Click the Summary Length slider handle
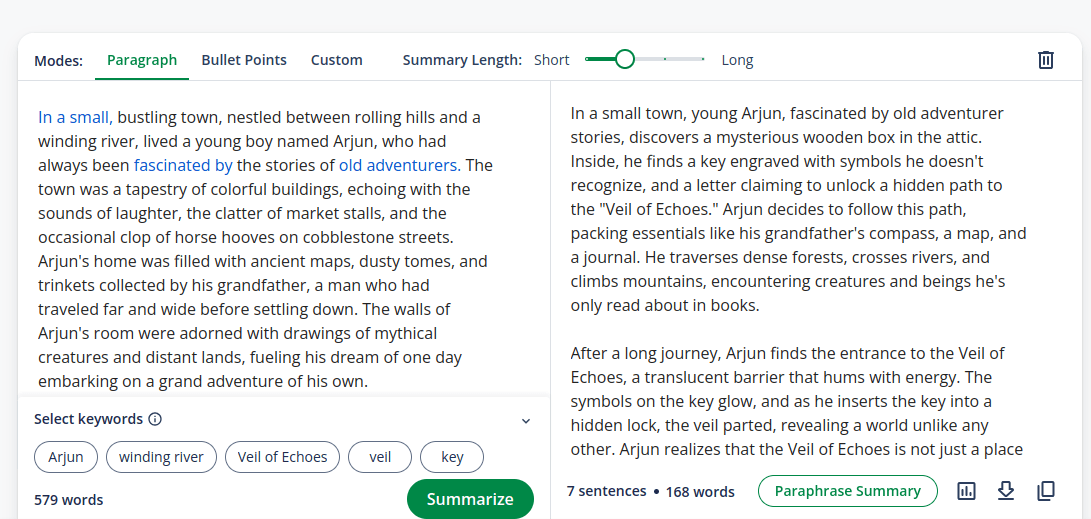 pyautogui.click(x=625, y=59)
